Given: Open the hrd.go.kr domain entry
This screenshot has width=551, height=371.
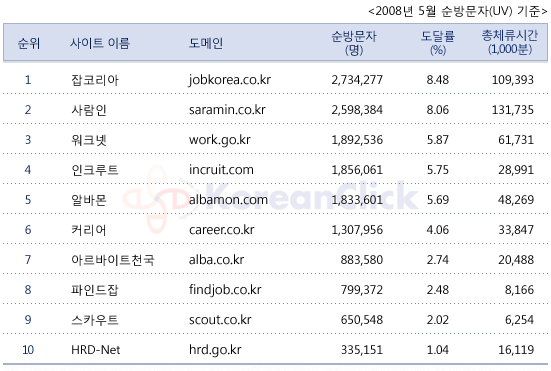Looking at the screenshot, I should click(x=215, y=350).
